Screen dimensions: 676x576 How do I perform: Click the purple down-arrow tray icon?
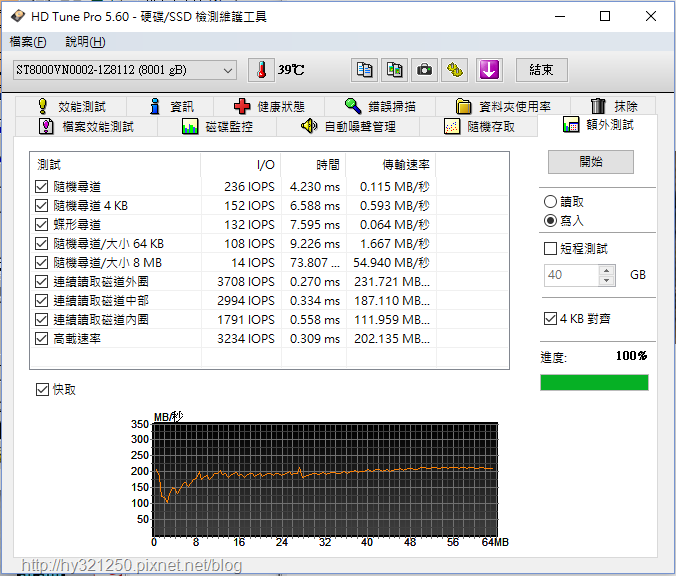(x=489, y=70)
